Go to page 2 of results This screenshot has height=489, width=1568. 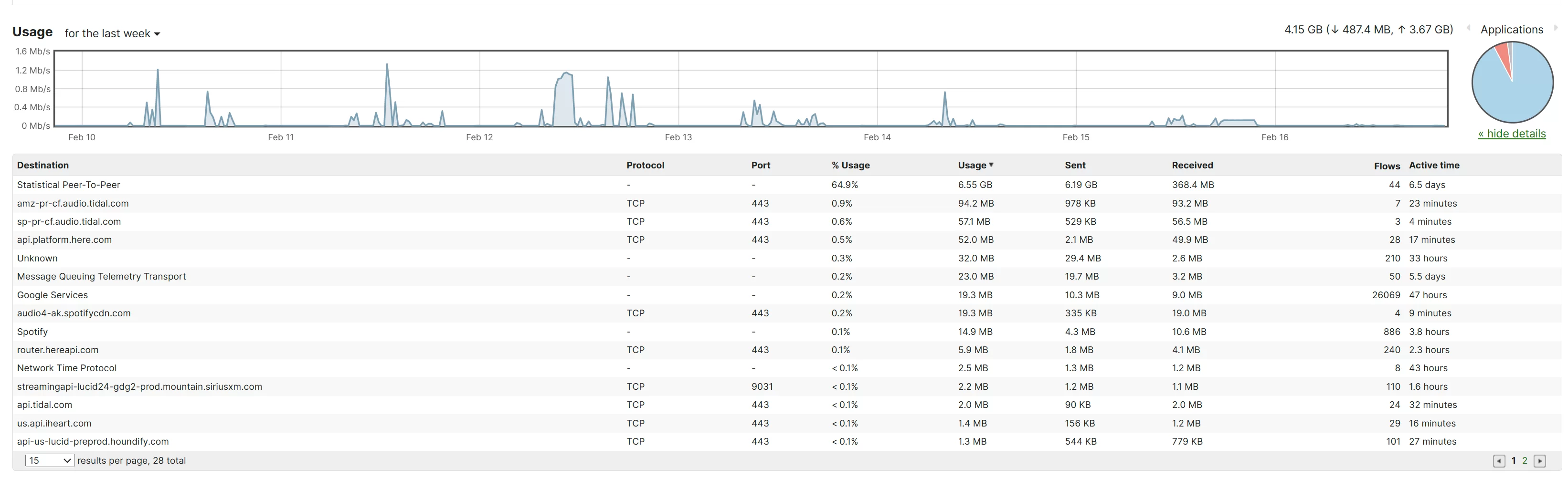(1525, 461)
